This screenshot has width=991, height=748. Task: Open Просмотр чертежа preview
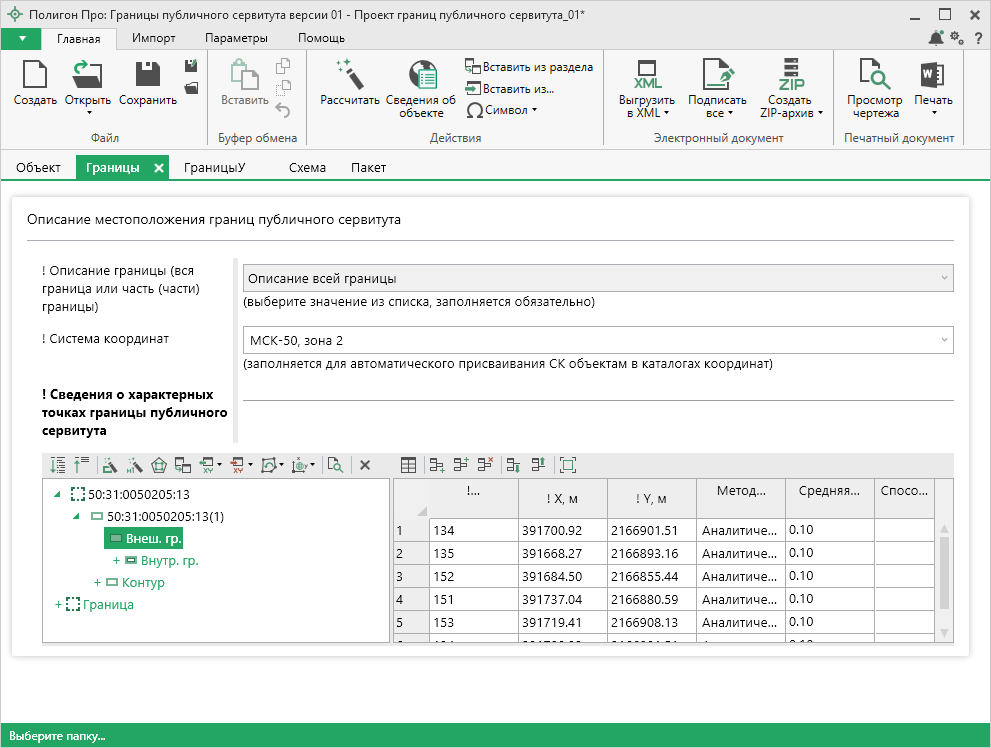point(874,75)
